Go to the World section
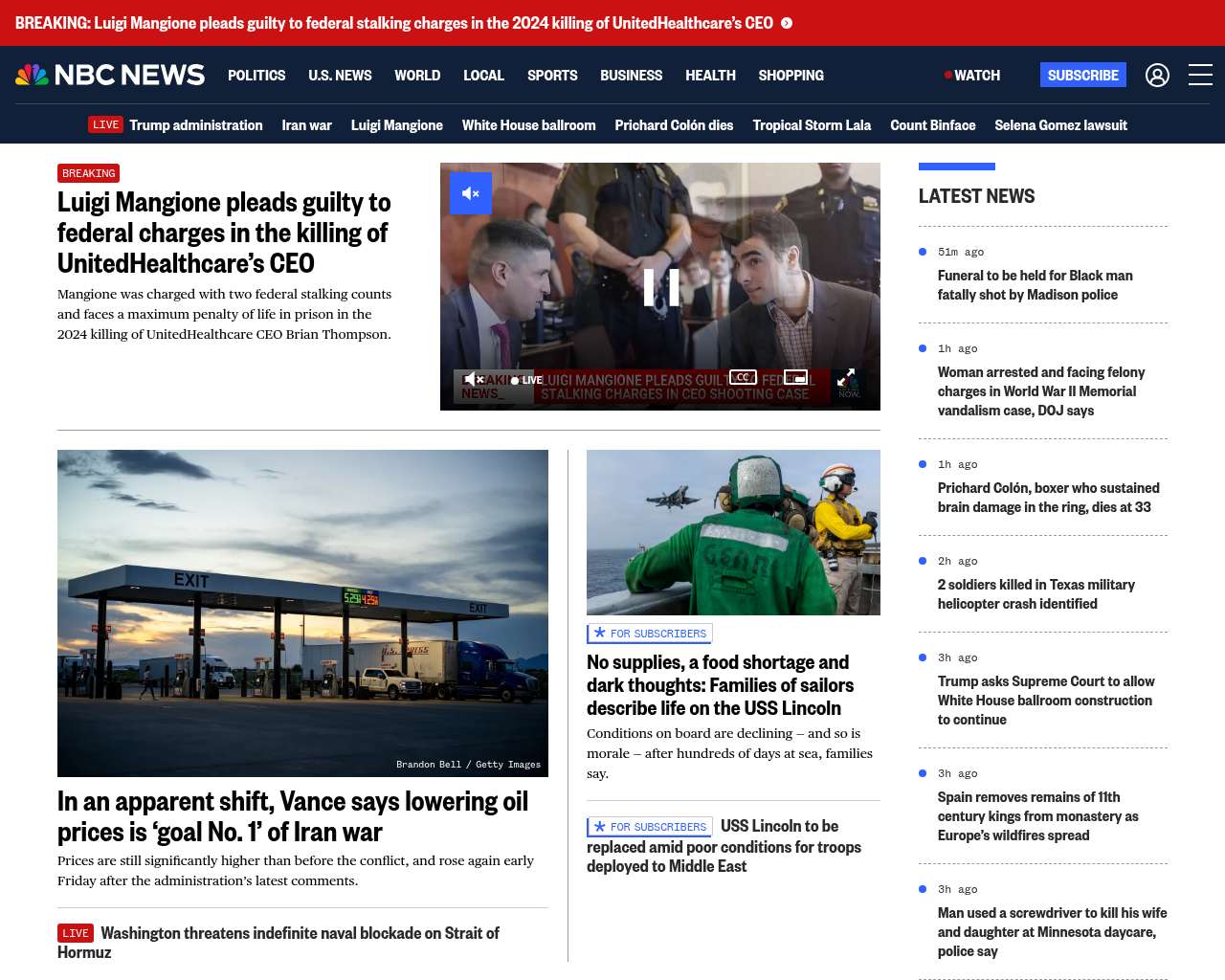 click(417, 75)
